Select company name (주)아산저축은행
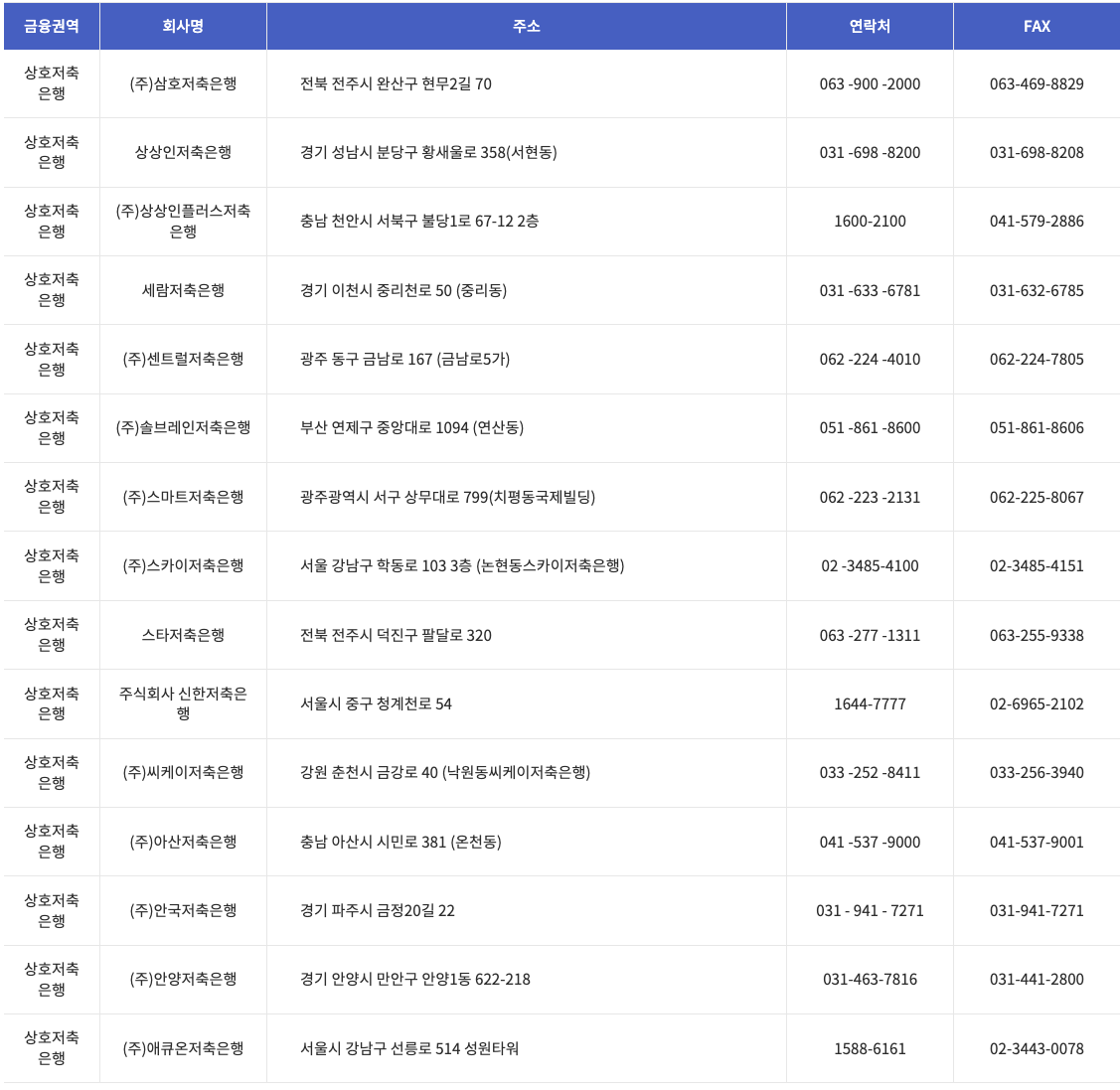 point(183,842)
